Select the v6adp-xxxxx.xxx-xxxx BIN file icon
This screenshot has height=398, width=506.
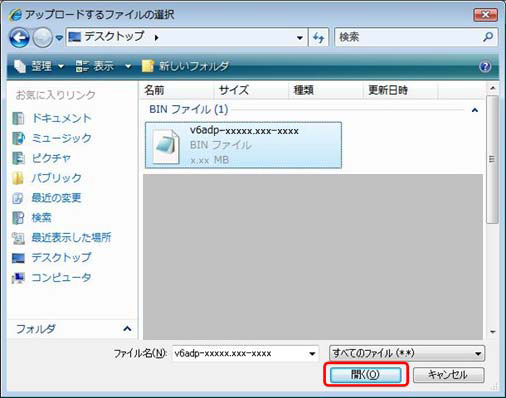[x=166, y=146]
